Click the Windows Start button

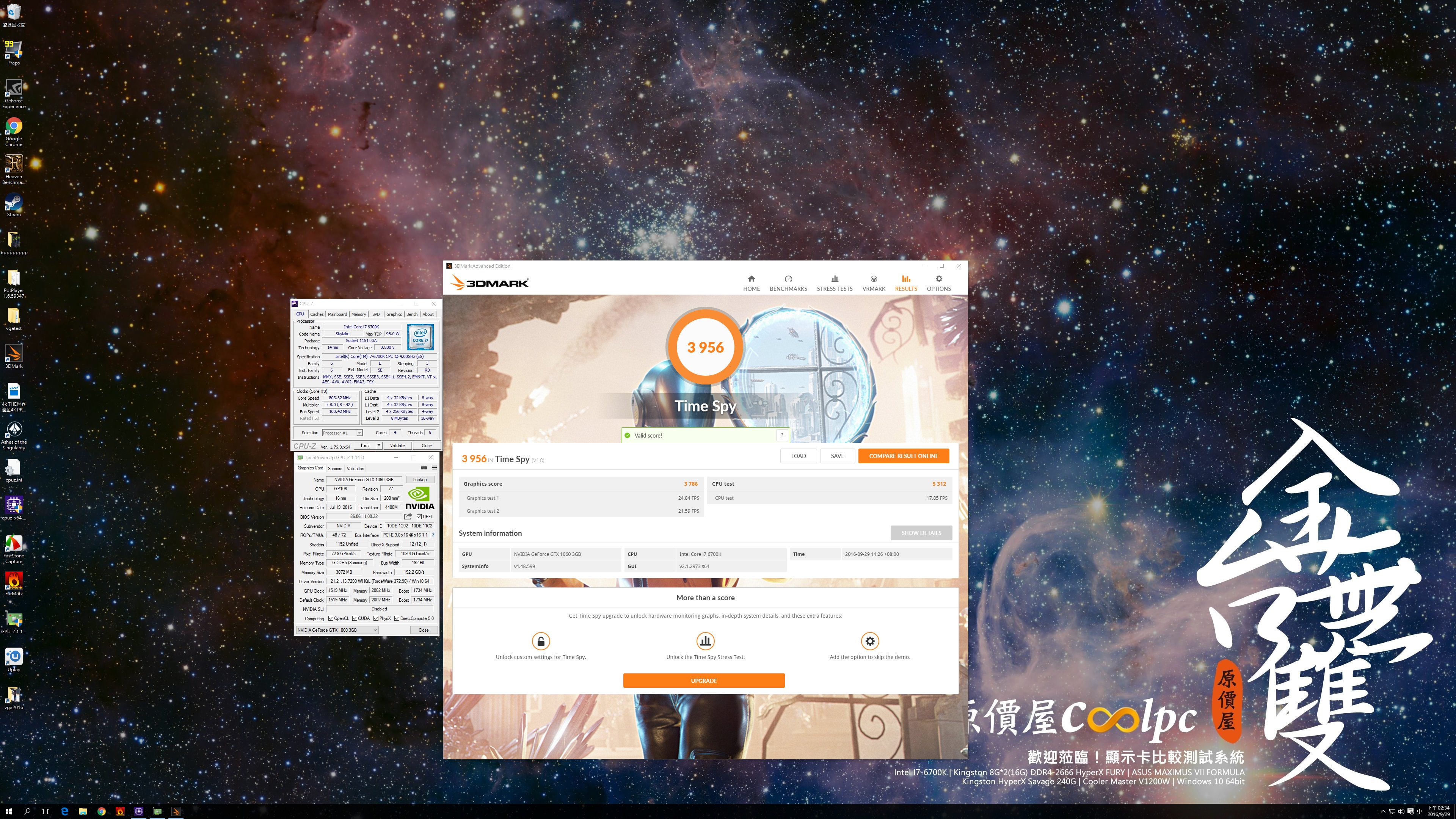coord(9,811)
